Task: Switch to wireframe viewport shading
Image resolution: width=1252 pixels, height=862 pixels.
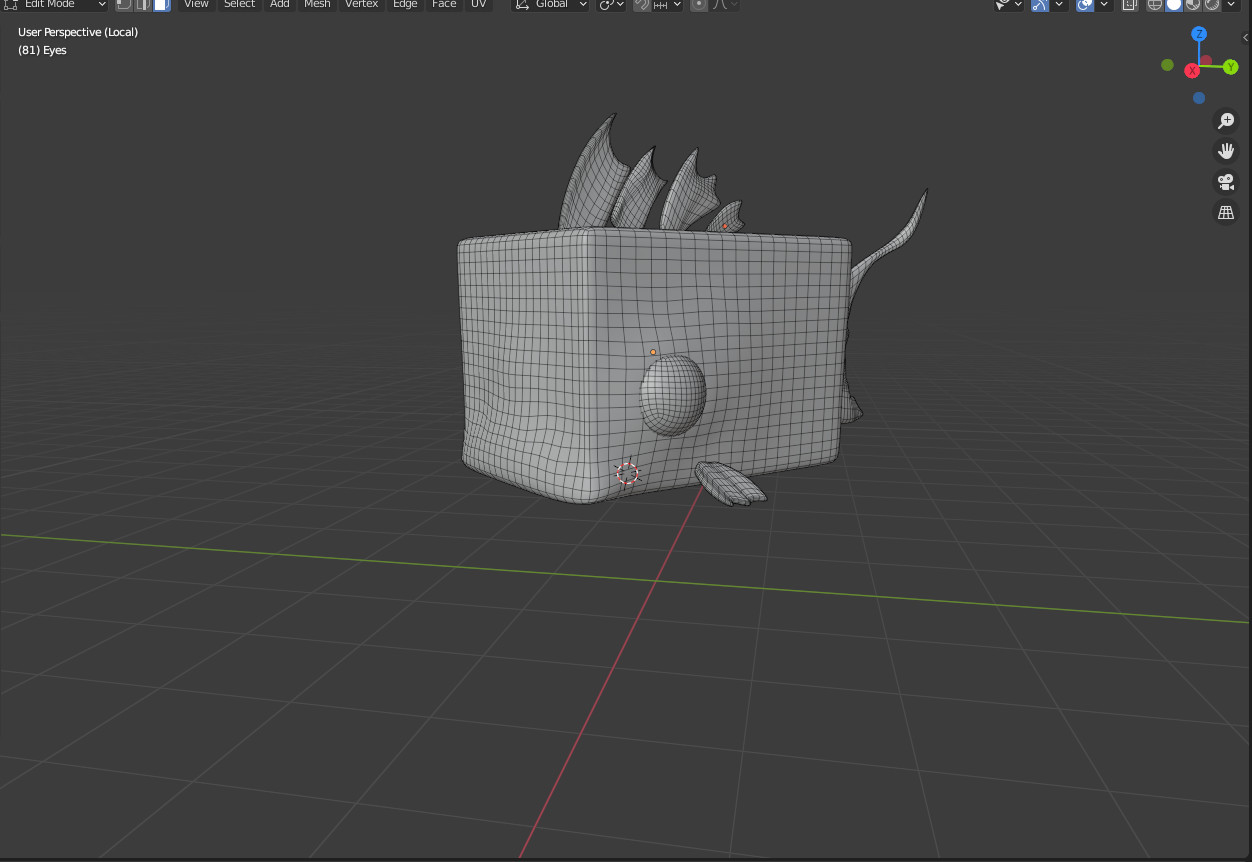Action: click(1155, 4)
